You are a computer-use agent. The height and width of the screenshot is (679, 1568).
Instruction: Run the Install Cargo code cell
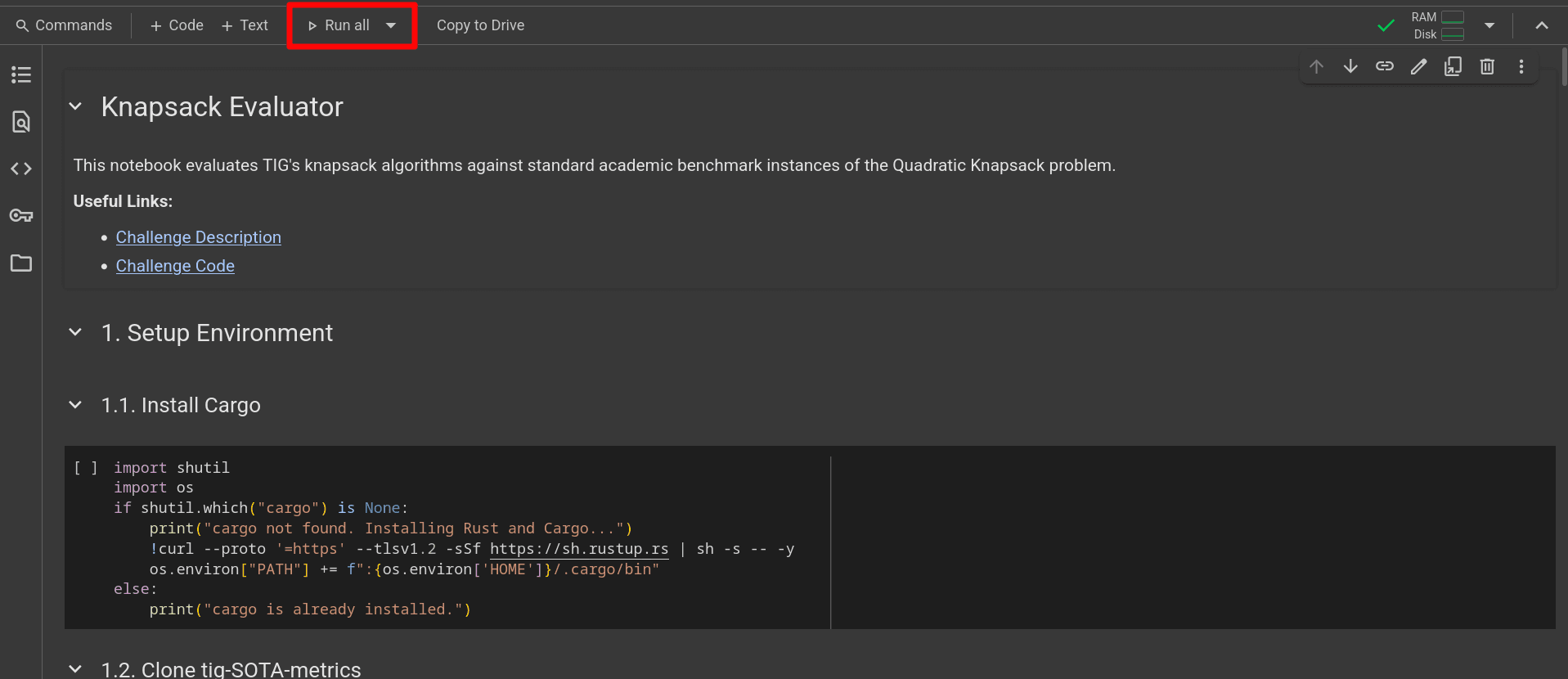pyautogui.click(x=85, y=468)
